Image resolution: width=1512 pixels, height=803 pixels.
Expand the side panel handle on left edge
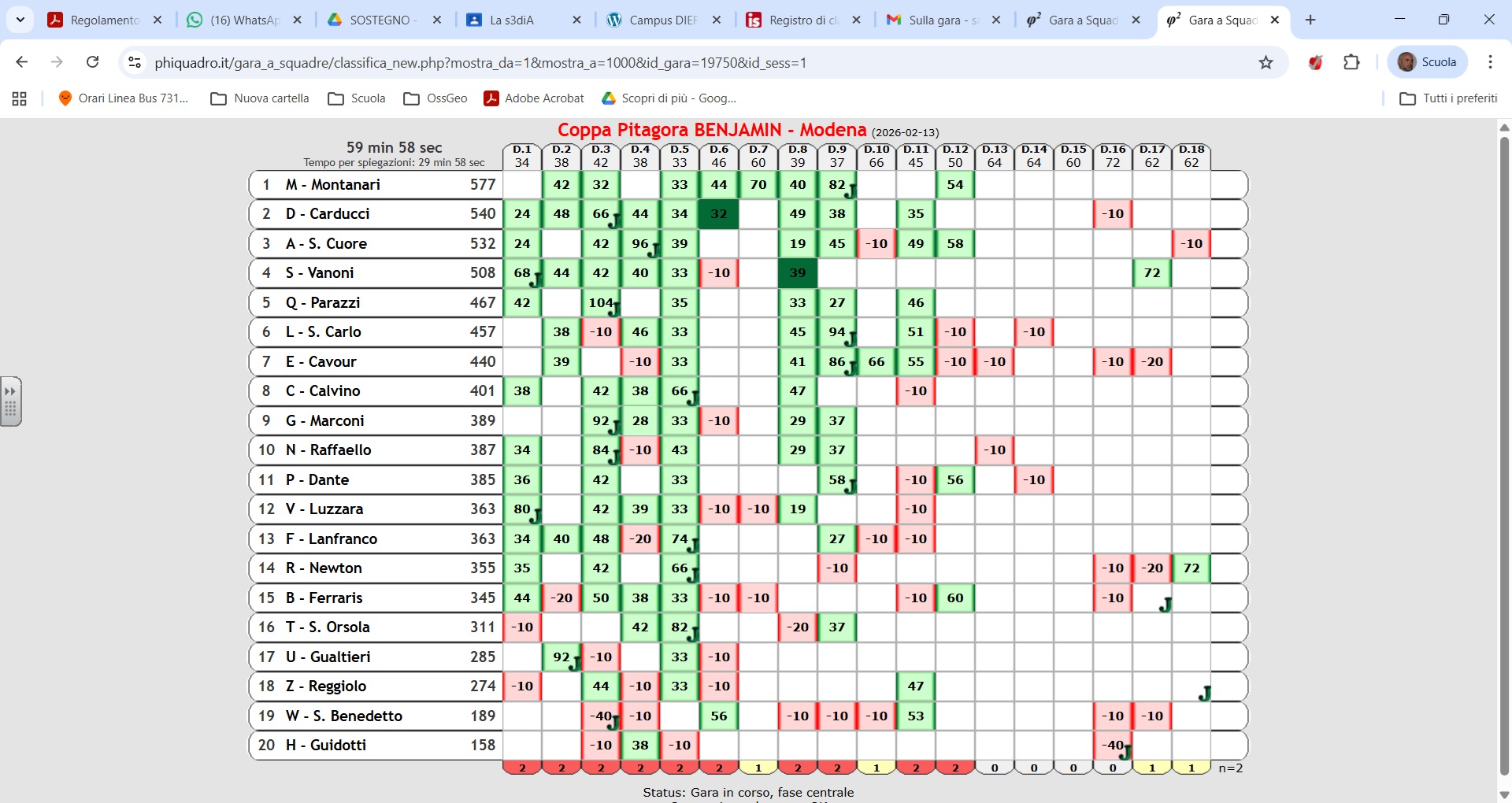pos(10,401)
